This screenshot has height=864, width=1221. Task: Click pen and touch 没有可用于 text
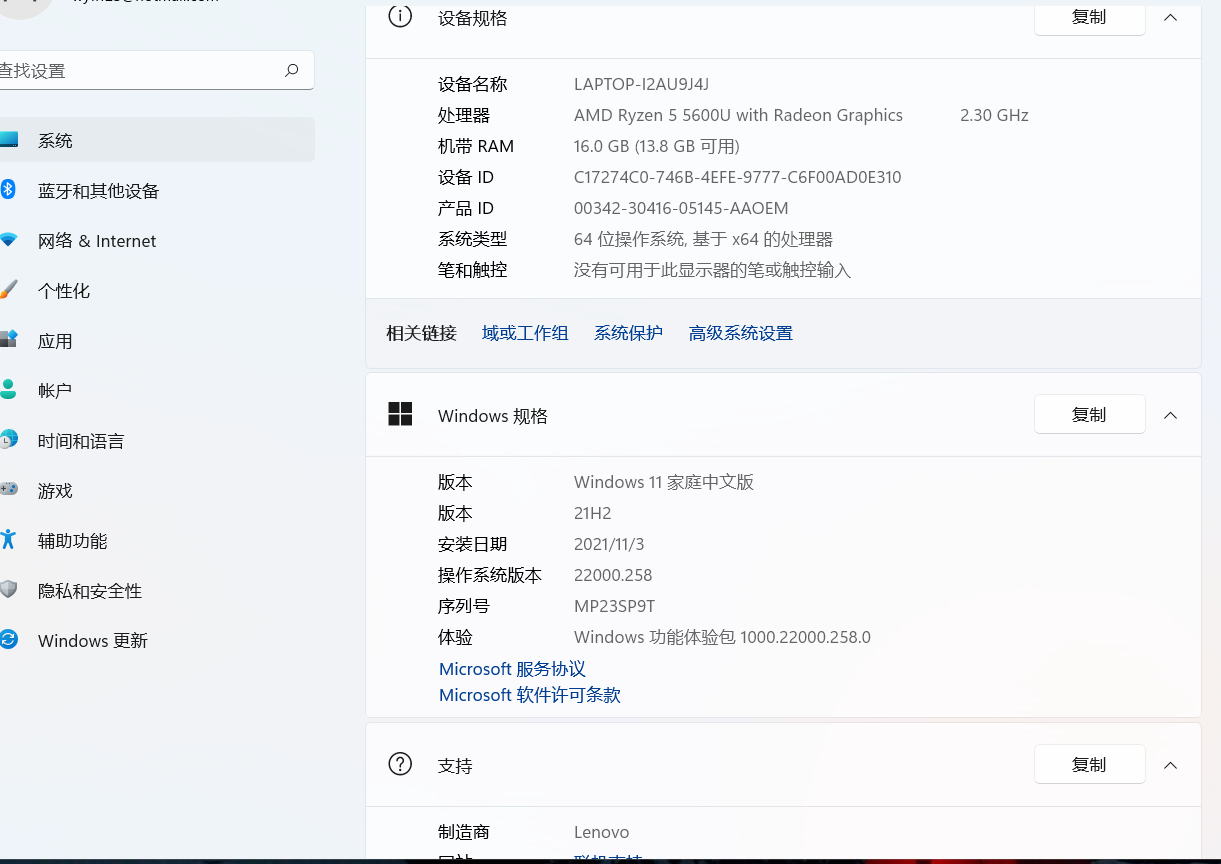712,270
